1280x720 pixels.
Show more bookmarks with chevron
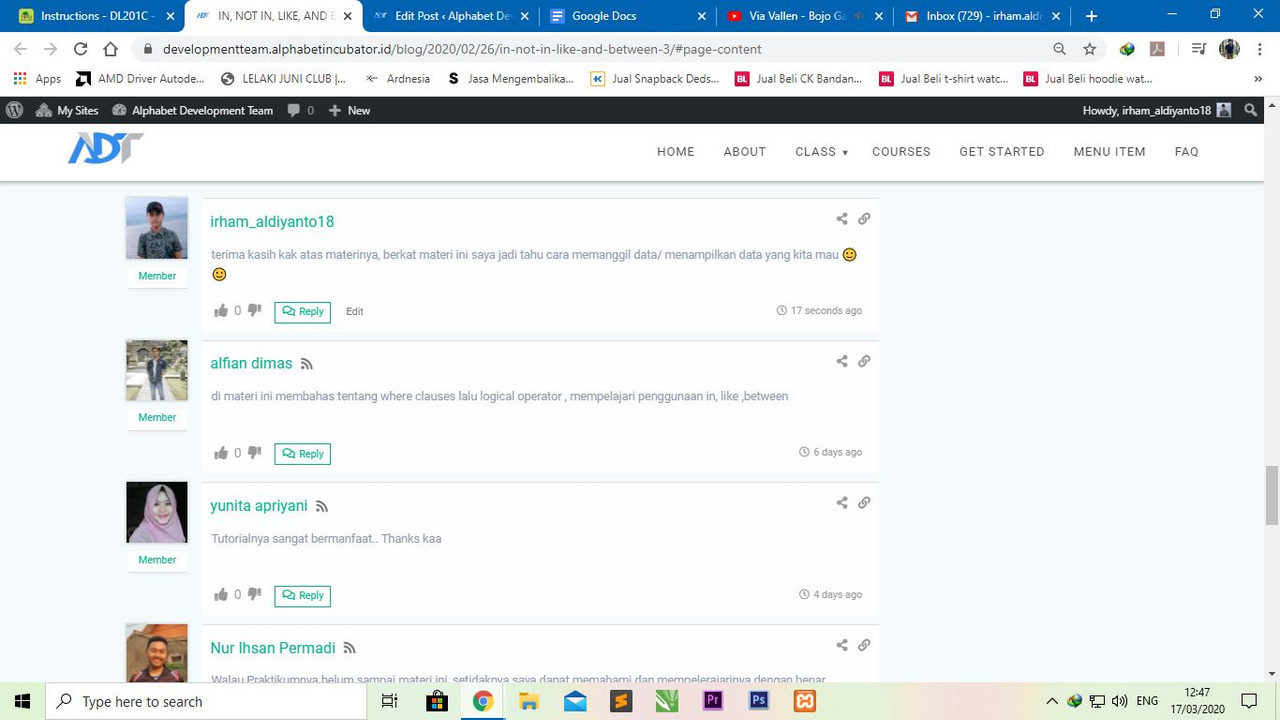[1258, 79]
